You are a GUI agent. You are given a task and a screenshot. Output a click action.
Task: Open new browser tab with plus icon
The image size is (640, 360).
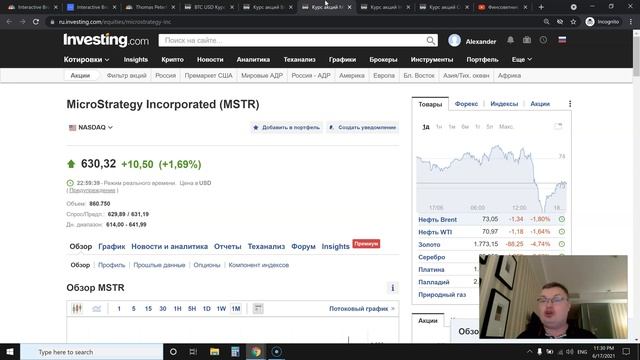541,7
